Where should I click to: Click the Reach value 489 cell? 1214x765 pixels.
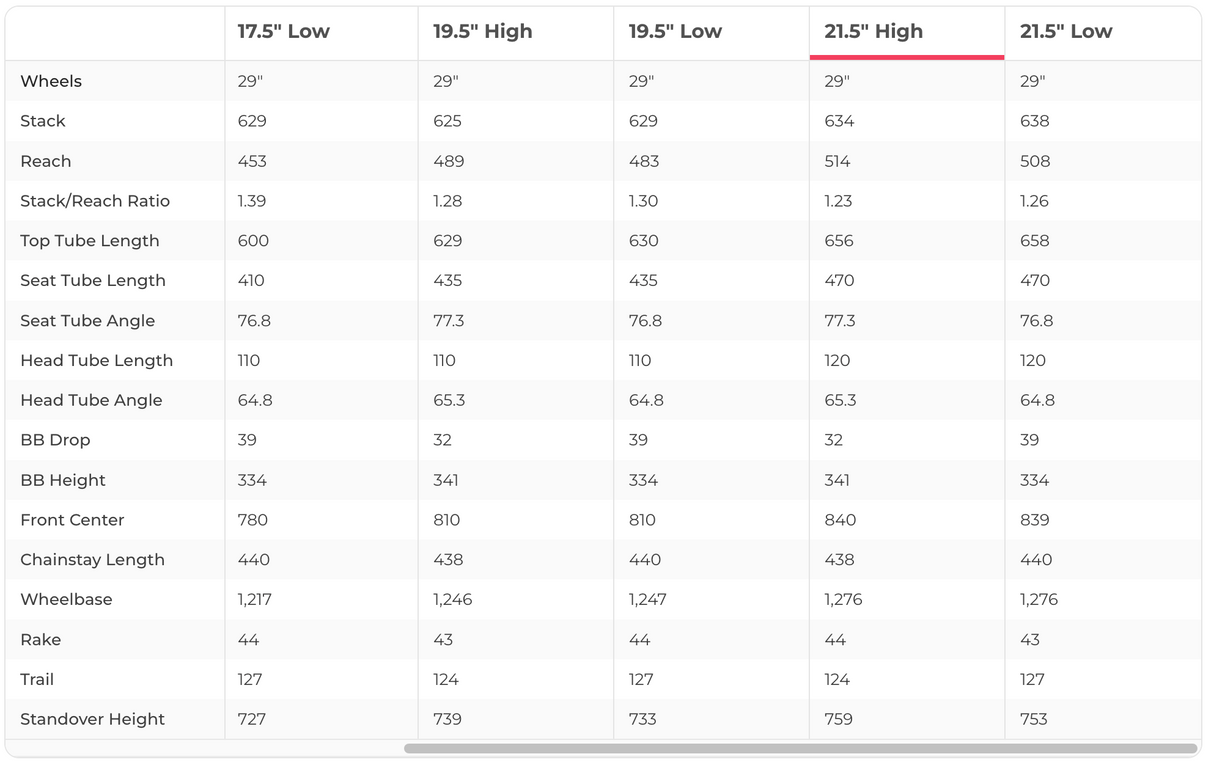pos(447,161)
